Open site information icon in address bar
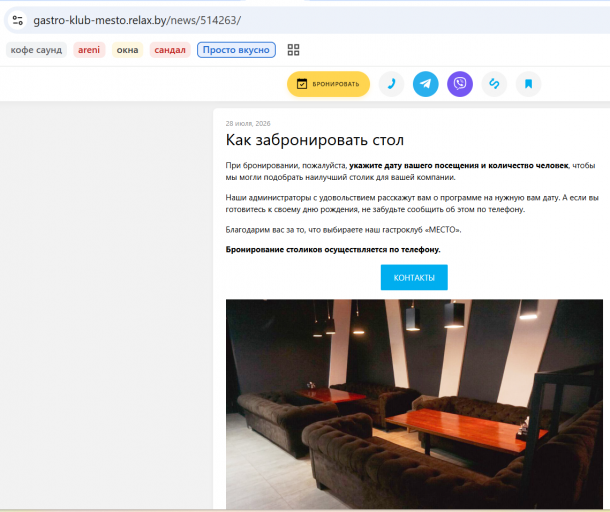610x512 pixels. point(18,20)
